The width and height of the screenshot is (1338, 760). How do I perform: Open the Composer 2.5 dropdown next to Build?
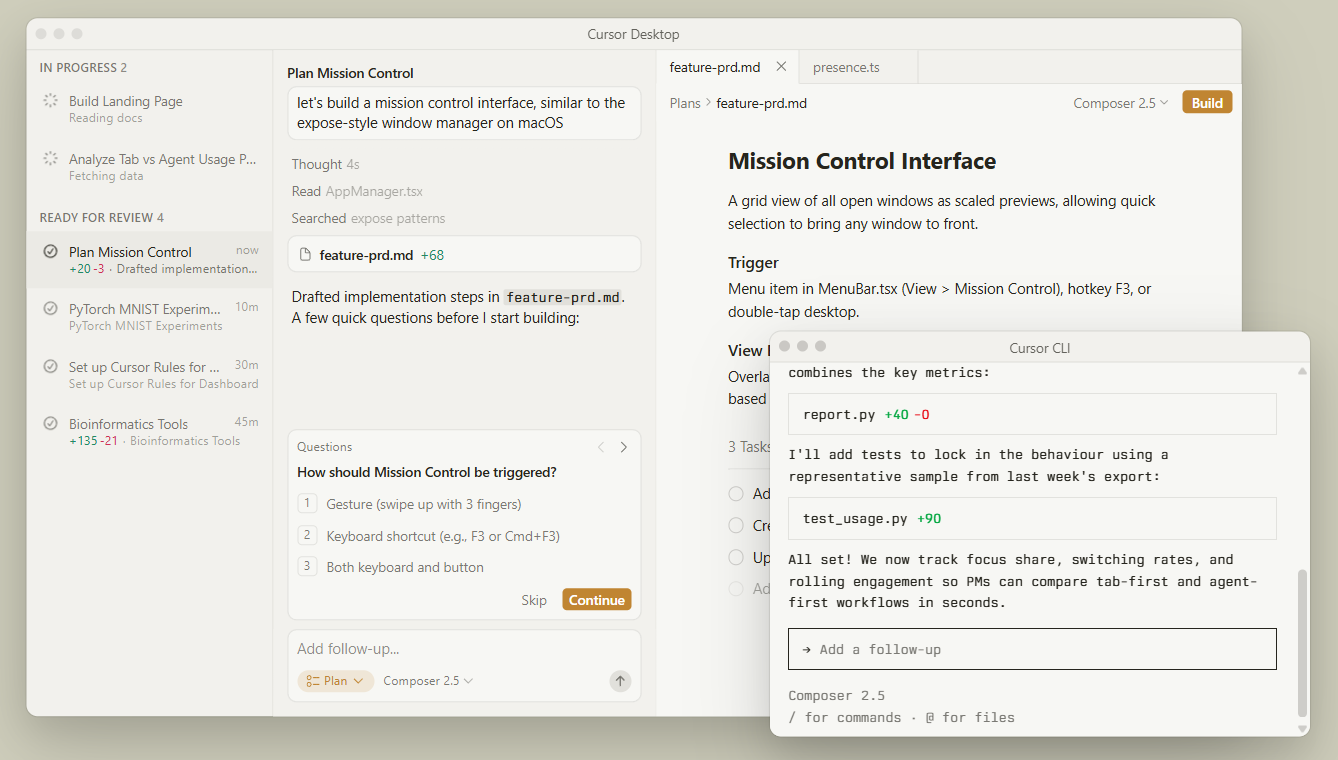(x=1121, y=103)
